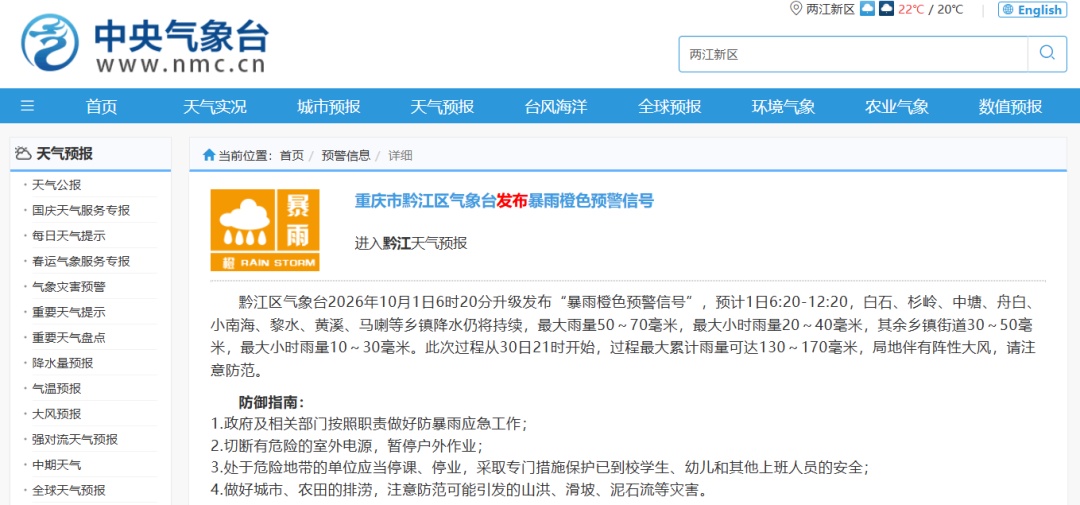1080x505 pixels.
Task: Click the 22℃ temperature in the header
Action: coord(911,10)
